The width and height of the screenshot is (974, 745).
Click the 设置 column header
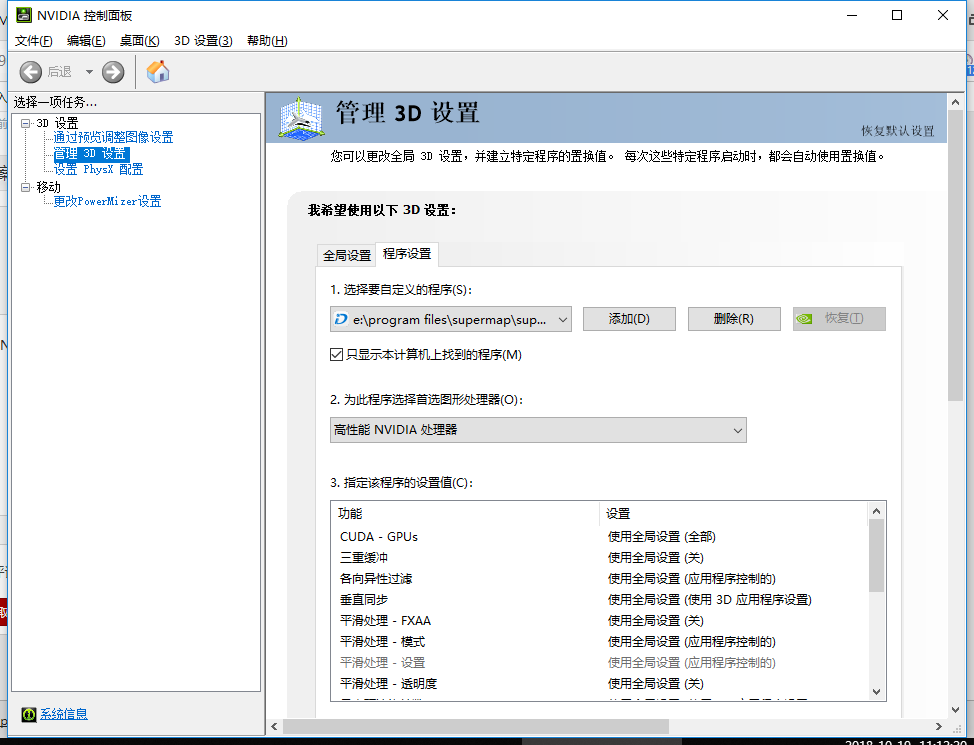pos(733,514)
